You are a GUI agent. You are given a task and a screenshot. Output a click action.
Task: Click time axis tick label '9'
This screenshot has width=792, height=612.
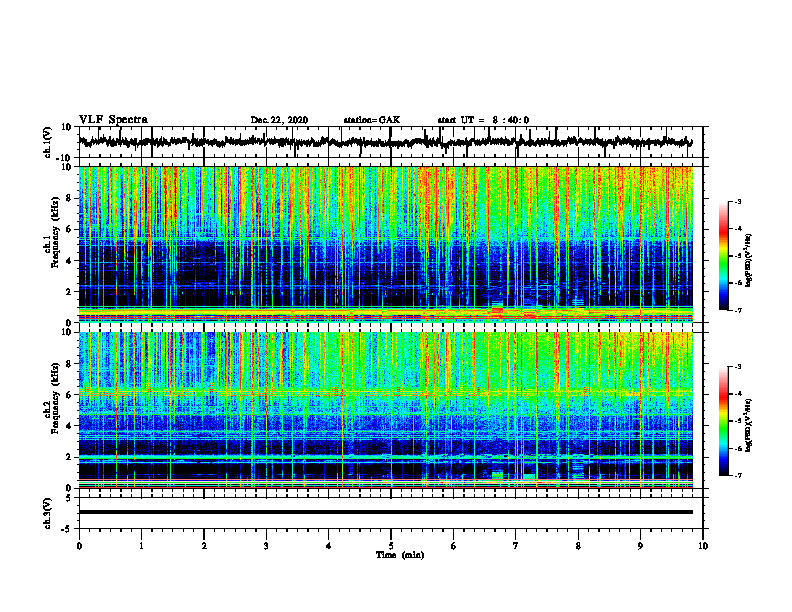tap(640, 546)
